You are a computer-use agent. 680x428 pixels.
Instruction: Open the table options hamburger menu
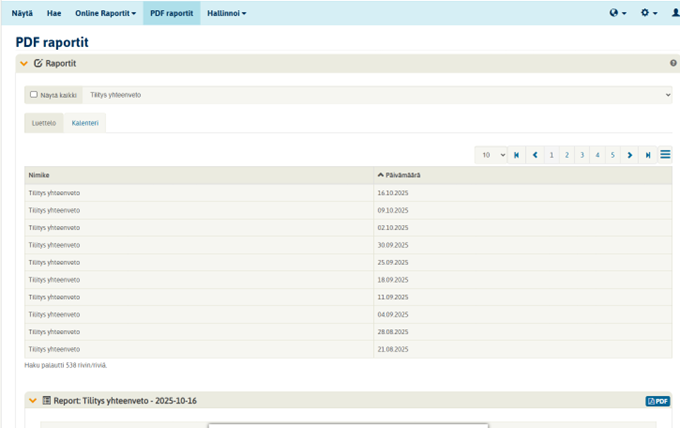tap(665, 155)
